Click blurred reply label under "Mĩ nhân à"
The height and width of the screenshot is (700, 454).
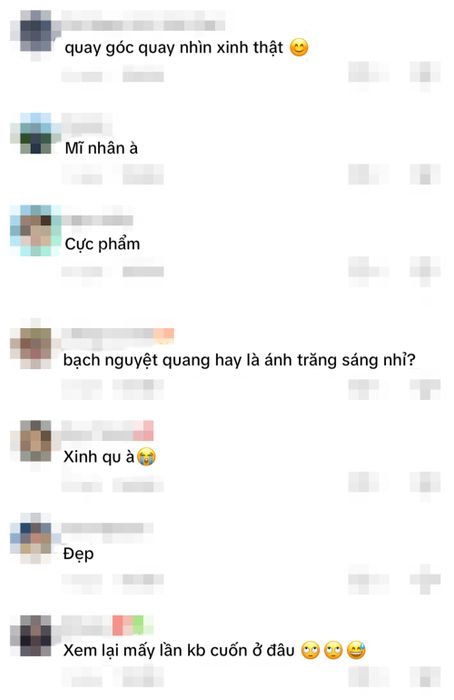[x=143, y=174]
